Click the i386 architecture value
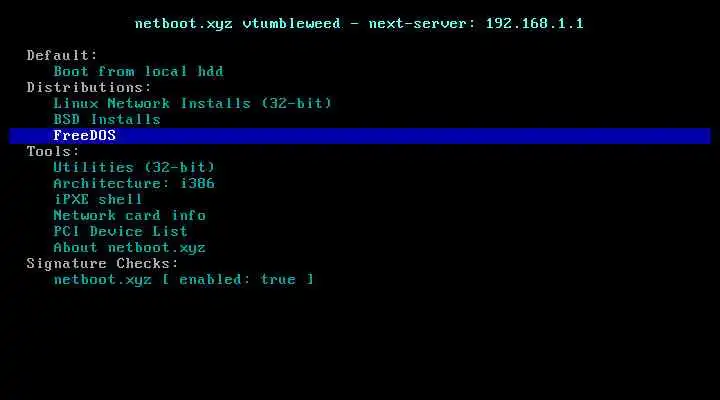 197,183
